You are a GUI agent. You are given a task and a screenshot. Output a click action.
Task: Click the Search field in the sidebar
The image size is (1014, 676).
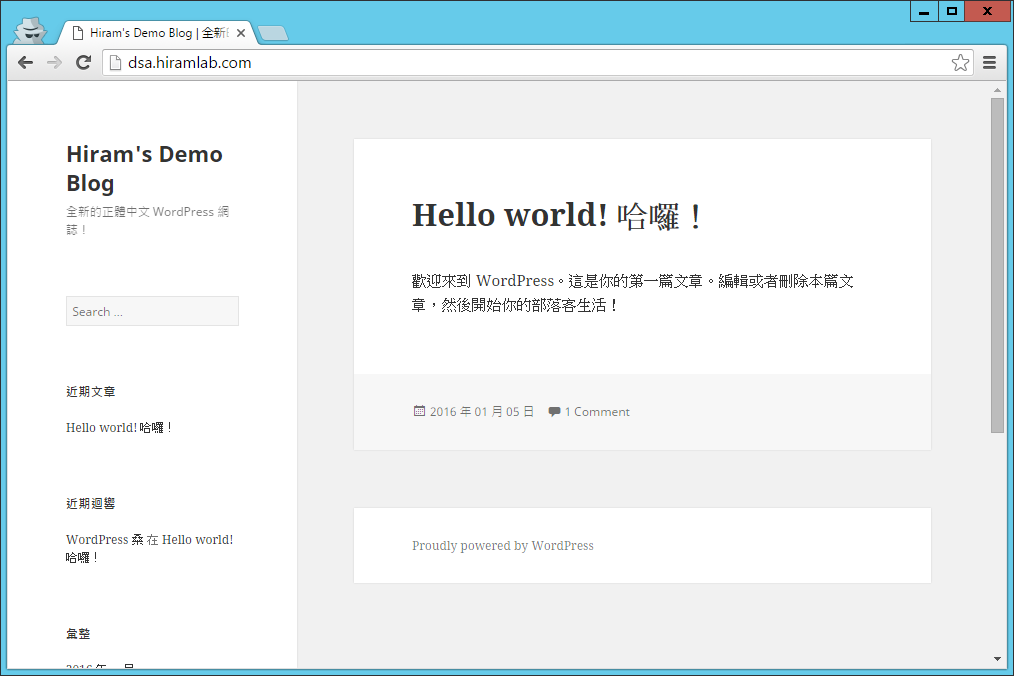152,311
